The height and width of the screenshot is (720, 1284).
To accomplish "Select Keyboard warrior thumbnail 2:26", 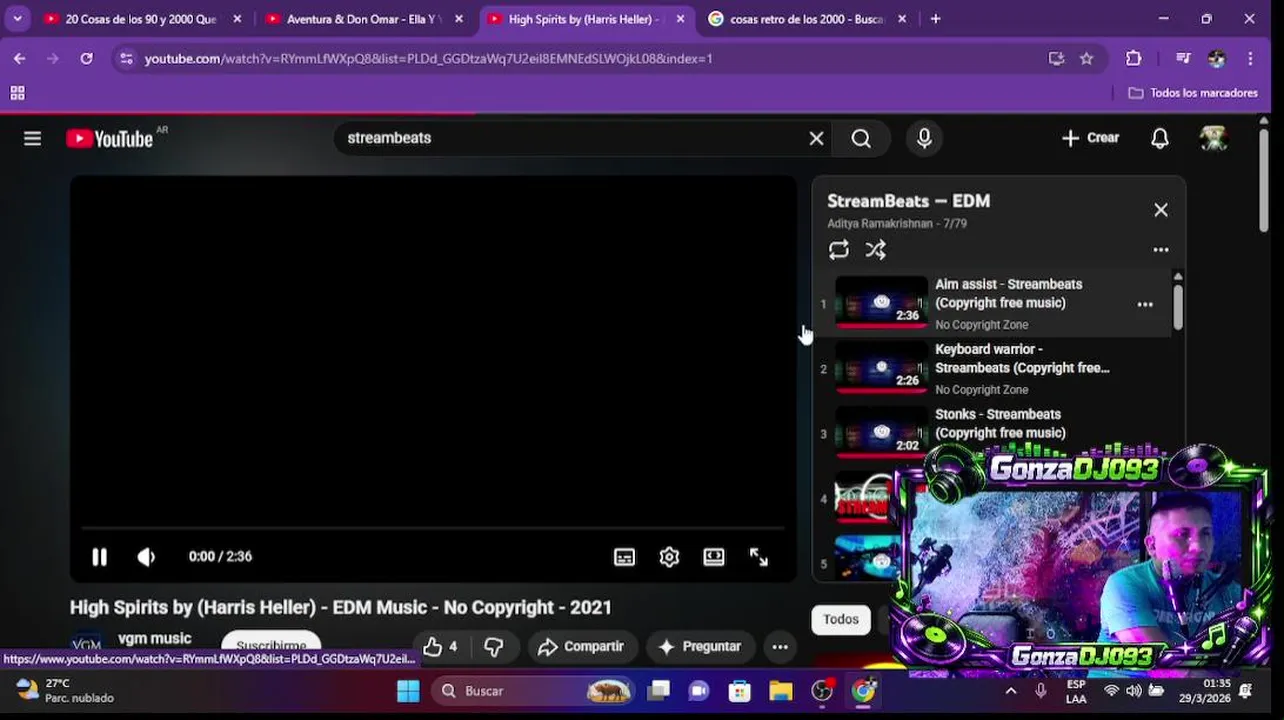I will 881,367.
